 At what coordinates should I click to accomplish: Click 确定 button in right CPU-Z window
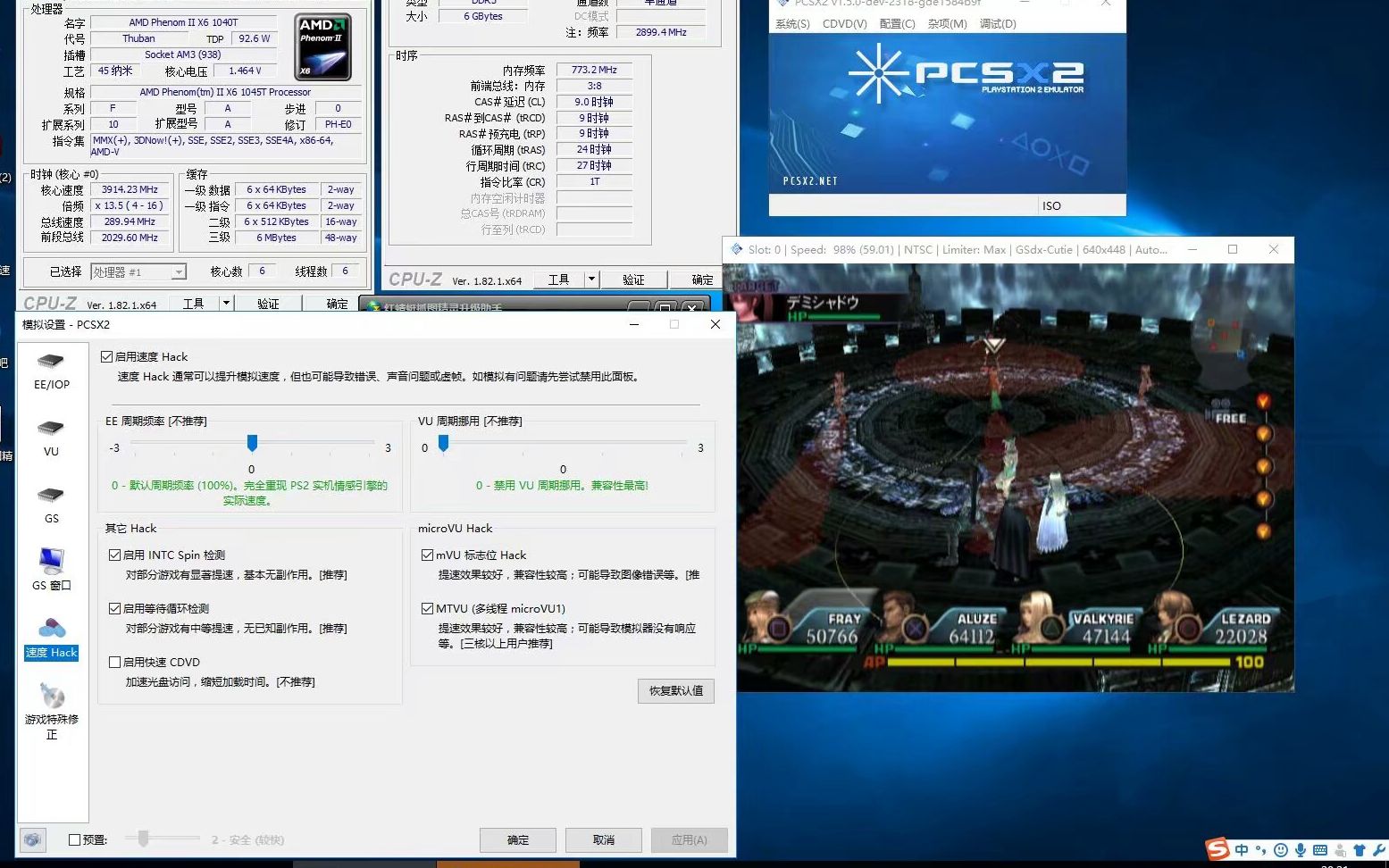pos(702,280)
